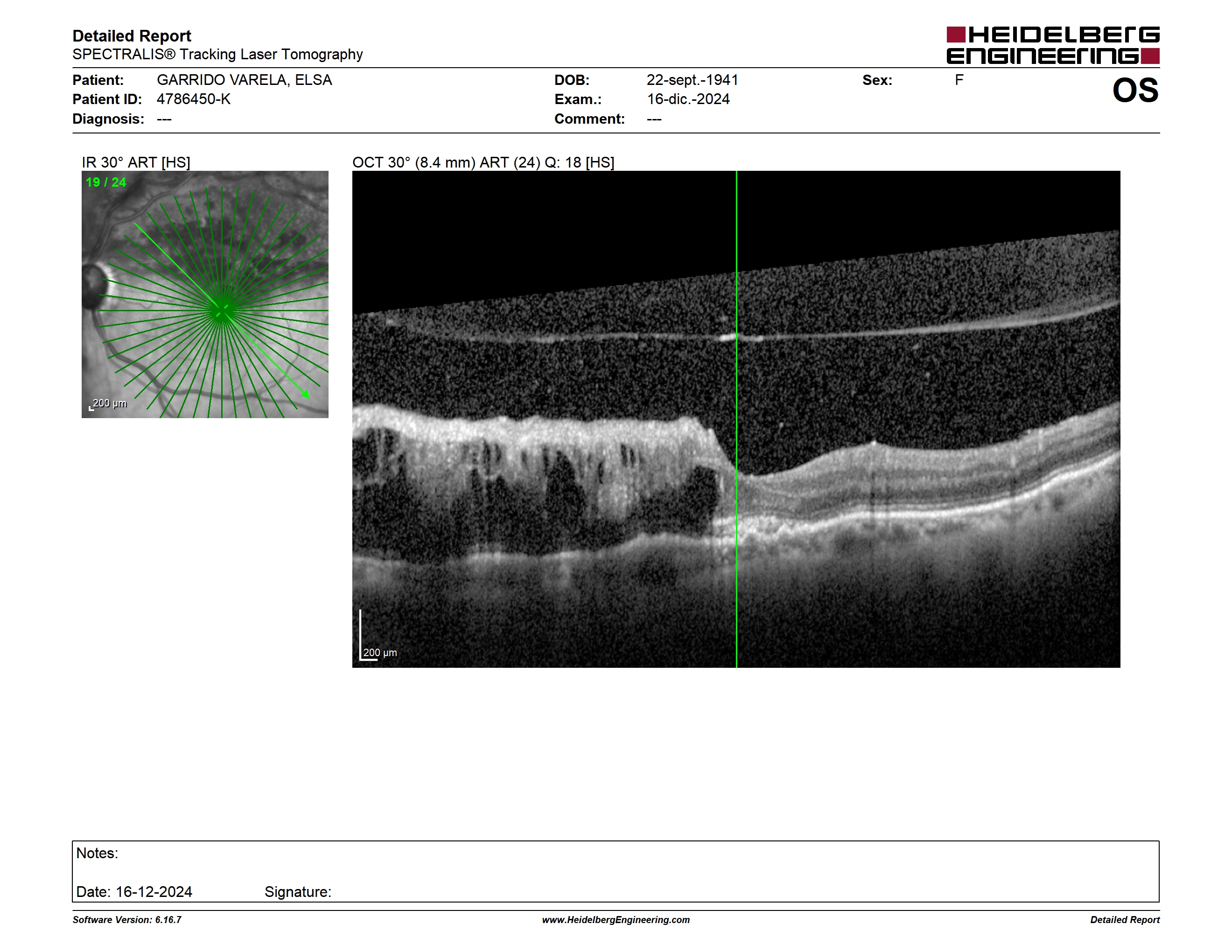Viewport: 1232px width, 952px height.
Task: Click 'SPECTRALIS® Tracking Laser Tomography' subtitle
Action: pyautogui.click(x=217, y=54)
